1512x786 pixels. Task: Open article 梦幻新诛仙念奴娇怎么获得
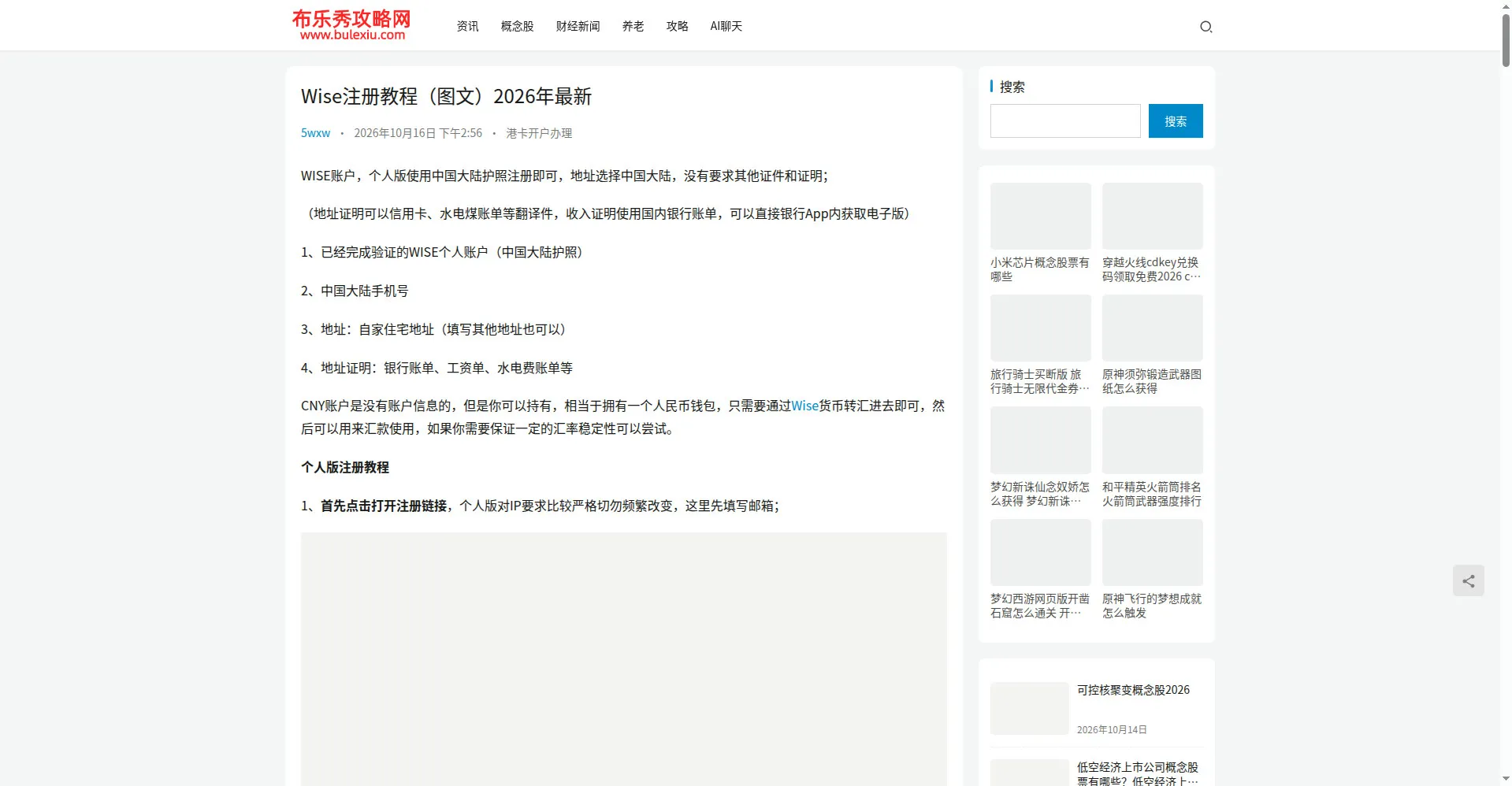click(x=1039, y=494)
